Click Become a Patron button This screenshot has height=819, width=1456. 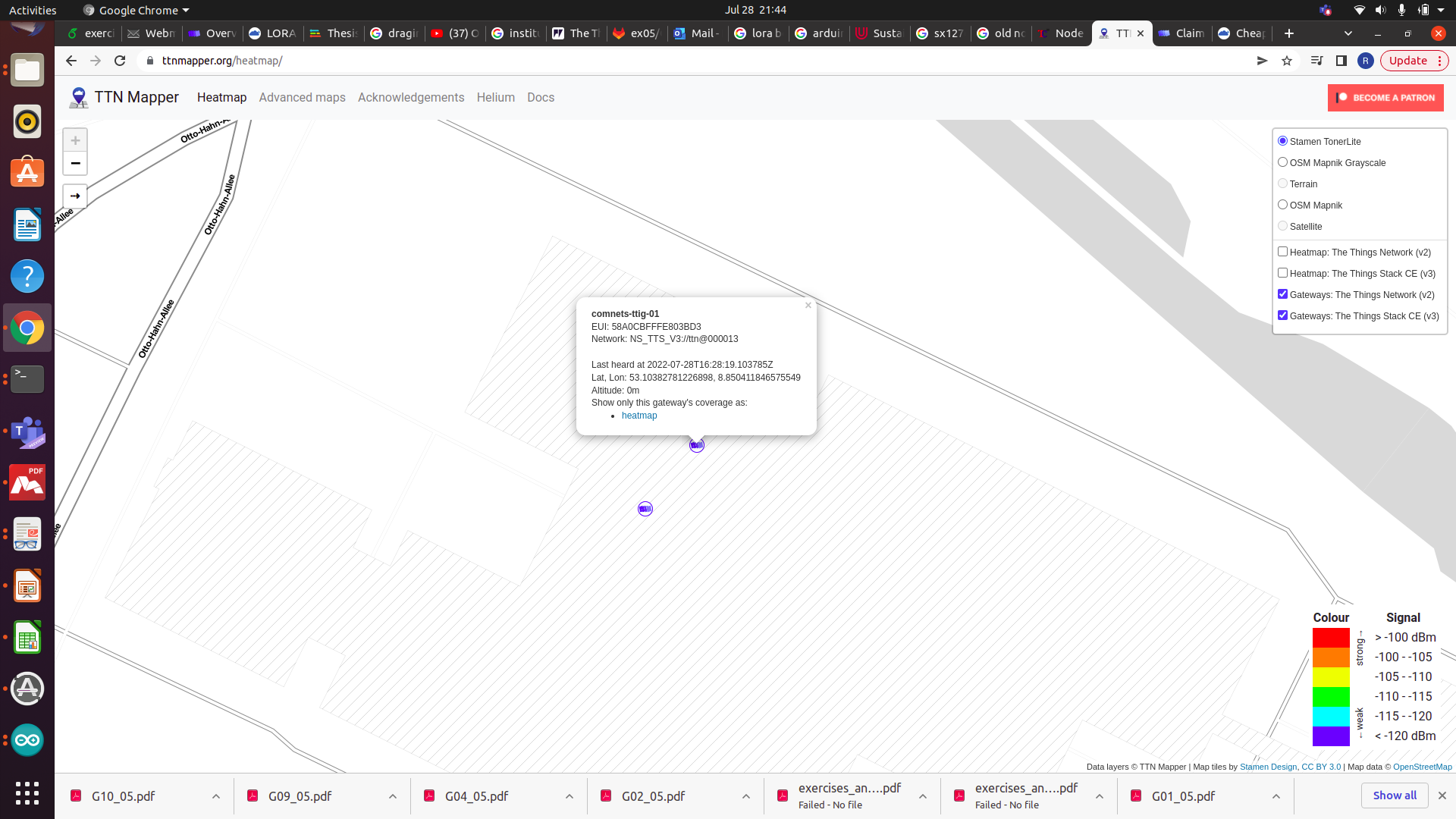1385,98
